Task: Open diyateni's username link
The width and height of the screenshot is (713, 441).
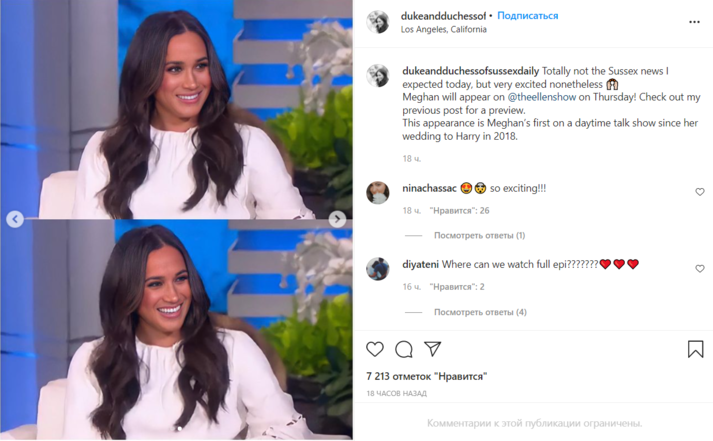Action: click(420, 265)
